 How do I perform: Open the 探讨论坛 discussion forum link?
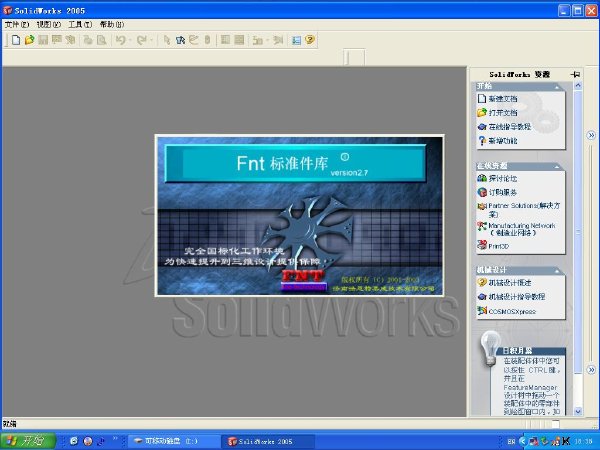point(503,179)
